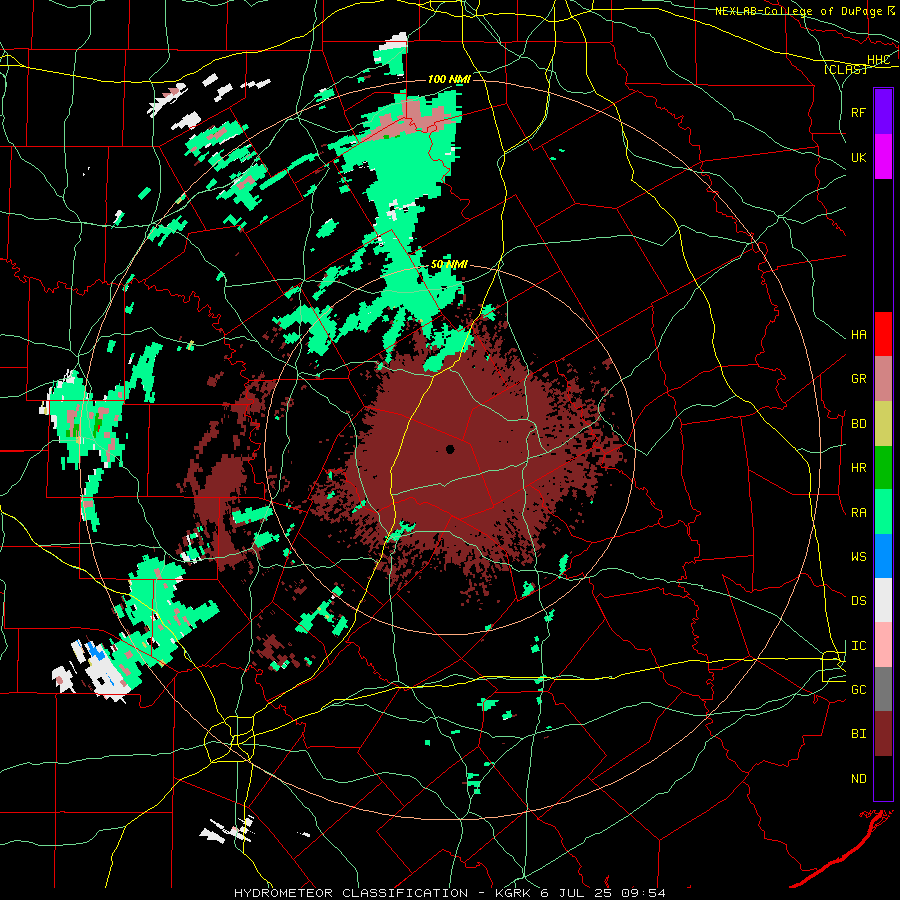
Task: Click the UK legend label
Action: point(858,157)
